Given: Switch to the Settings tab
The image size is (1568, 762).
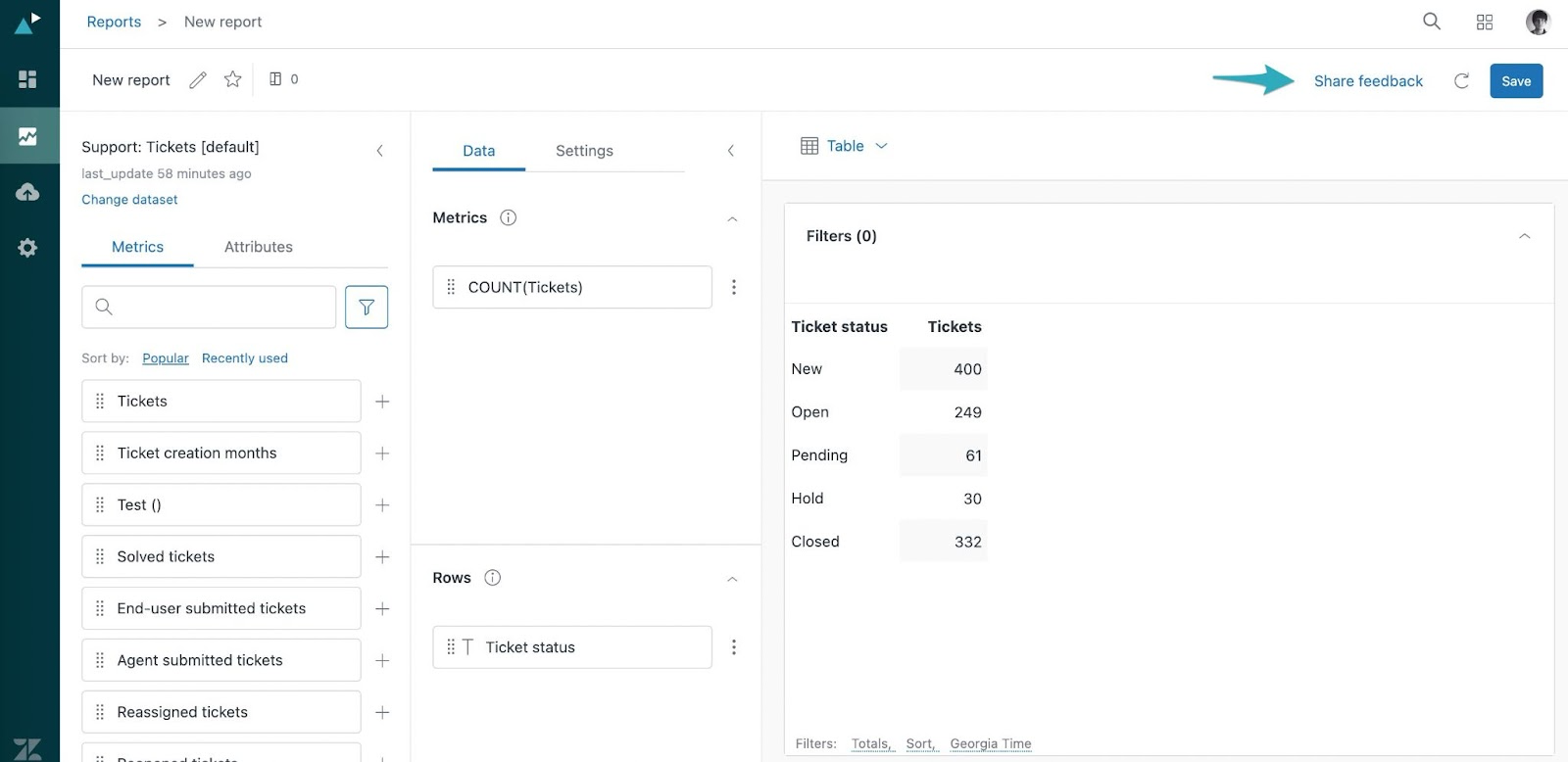Looking at the screenshot, I should click(x=584, y=151).
